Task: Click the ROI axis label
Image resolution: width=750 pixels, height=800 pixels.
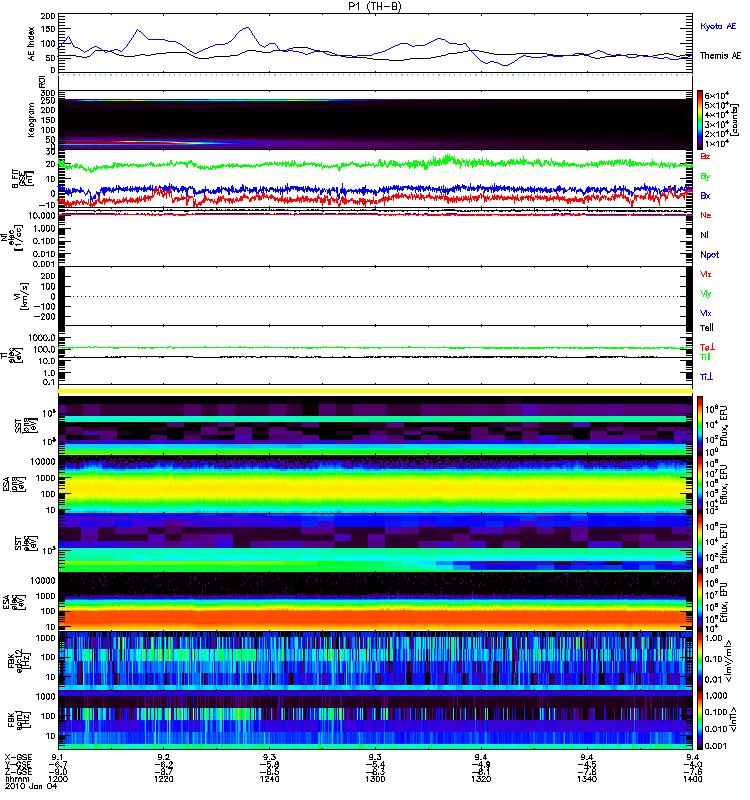Action: tap(42, 82)
